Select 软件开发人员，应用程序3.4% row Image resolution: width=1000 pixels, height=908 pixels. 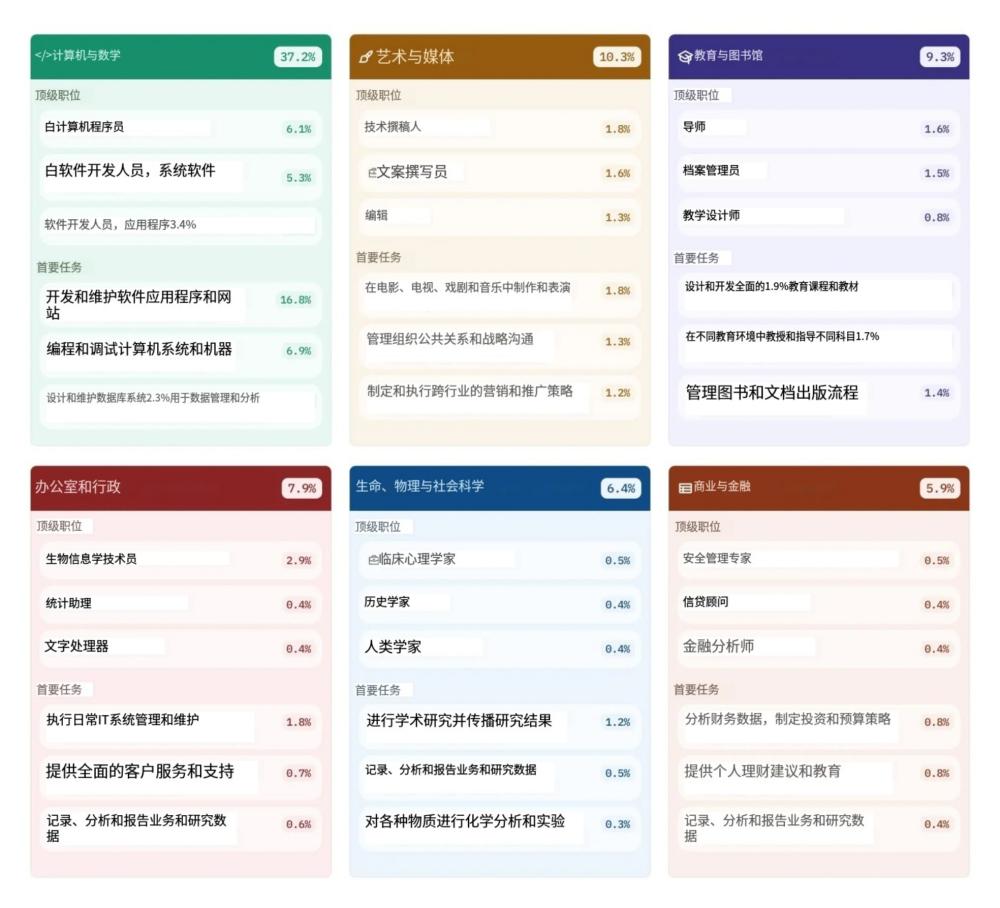180,225
